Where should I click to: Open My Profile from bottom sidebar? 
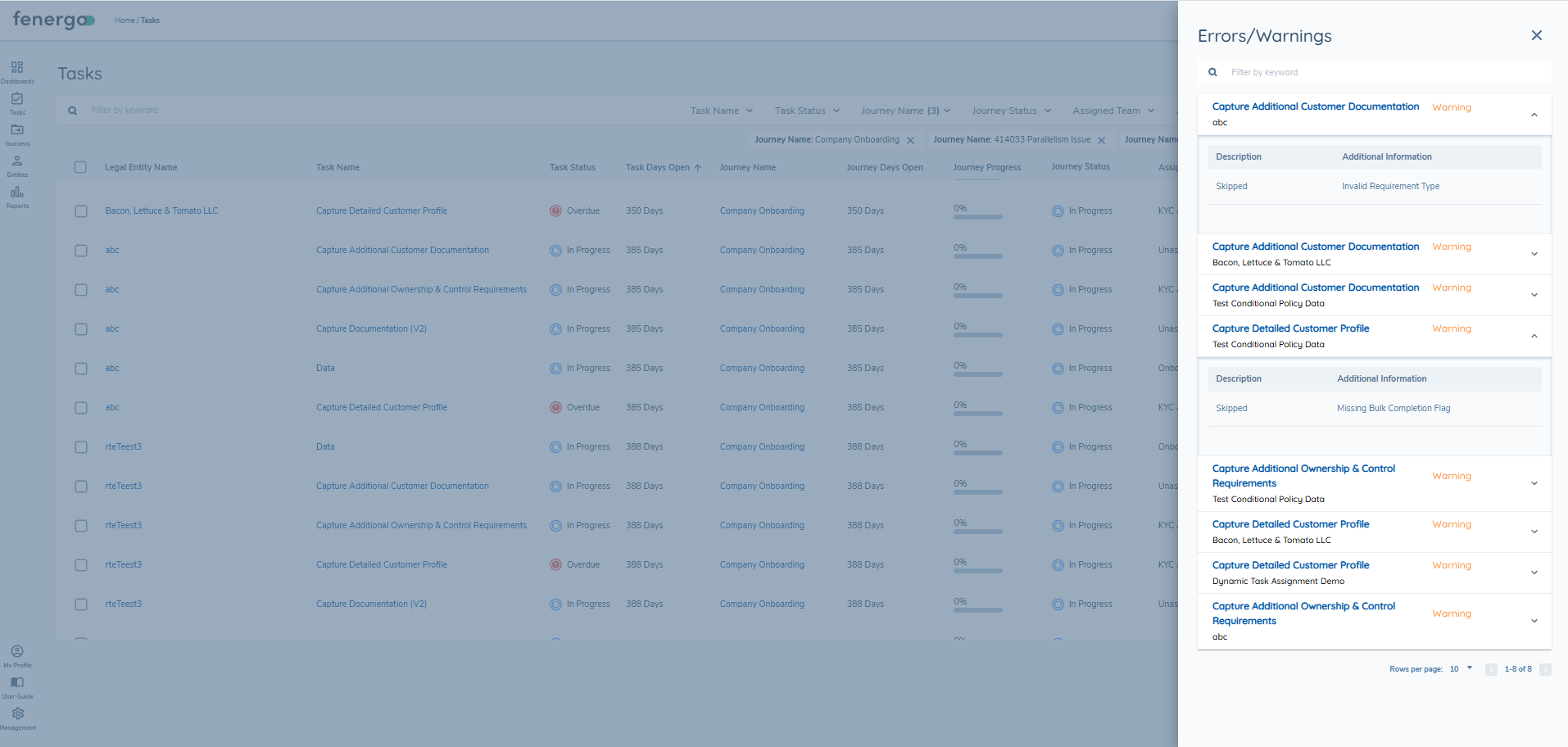17,655
